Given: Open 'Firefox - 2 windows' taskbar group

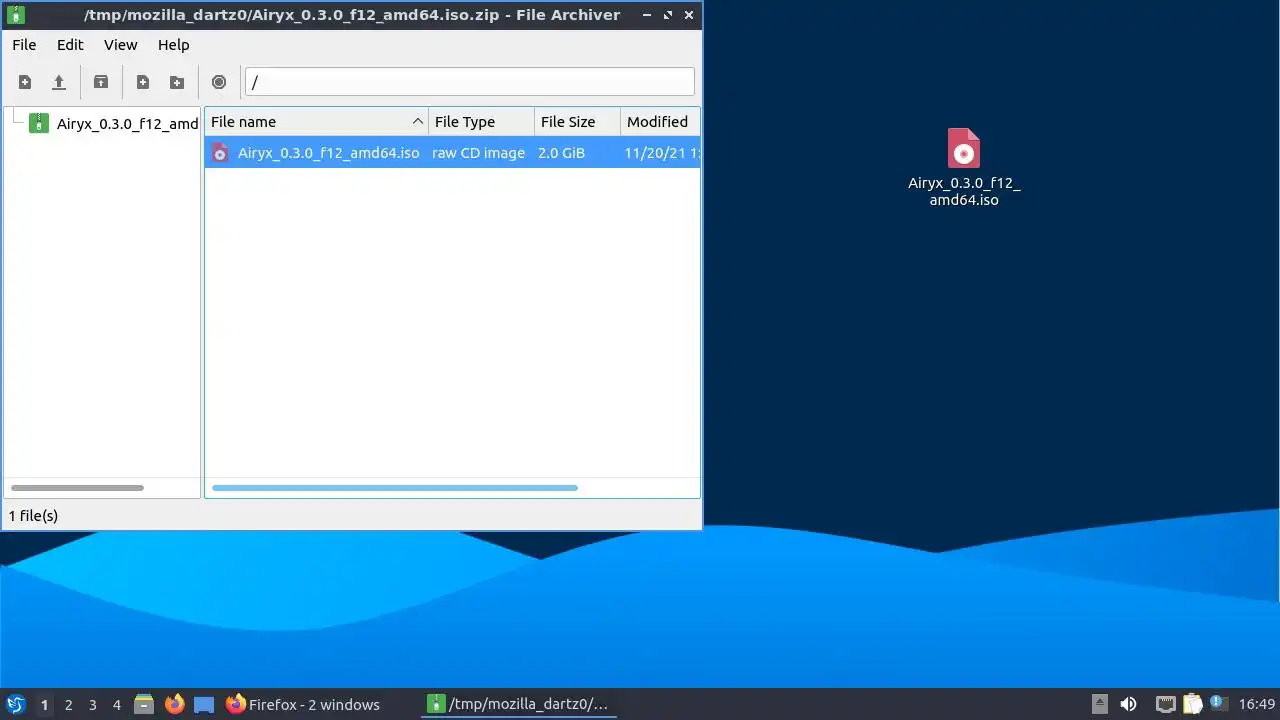Looking at the screenshot, I should point(303,705).
